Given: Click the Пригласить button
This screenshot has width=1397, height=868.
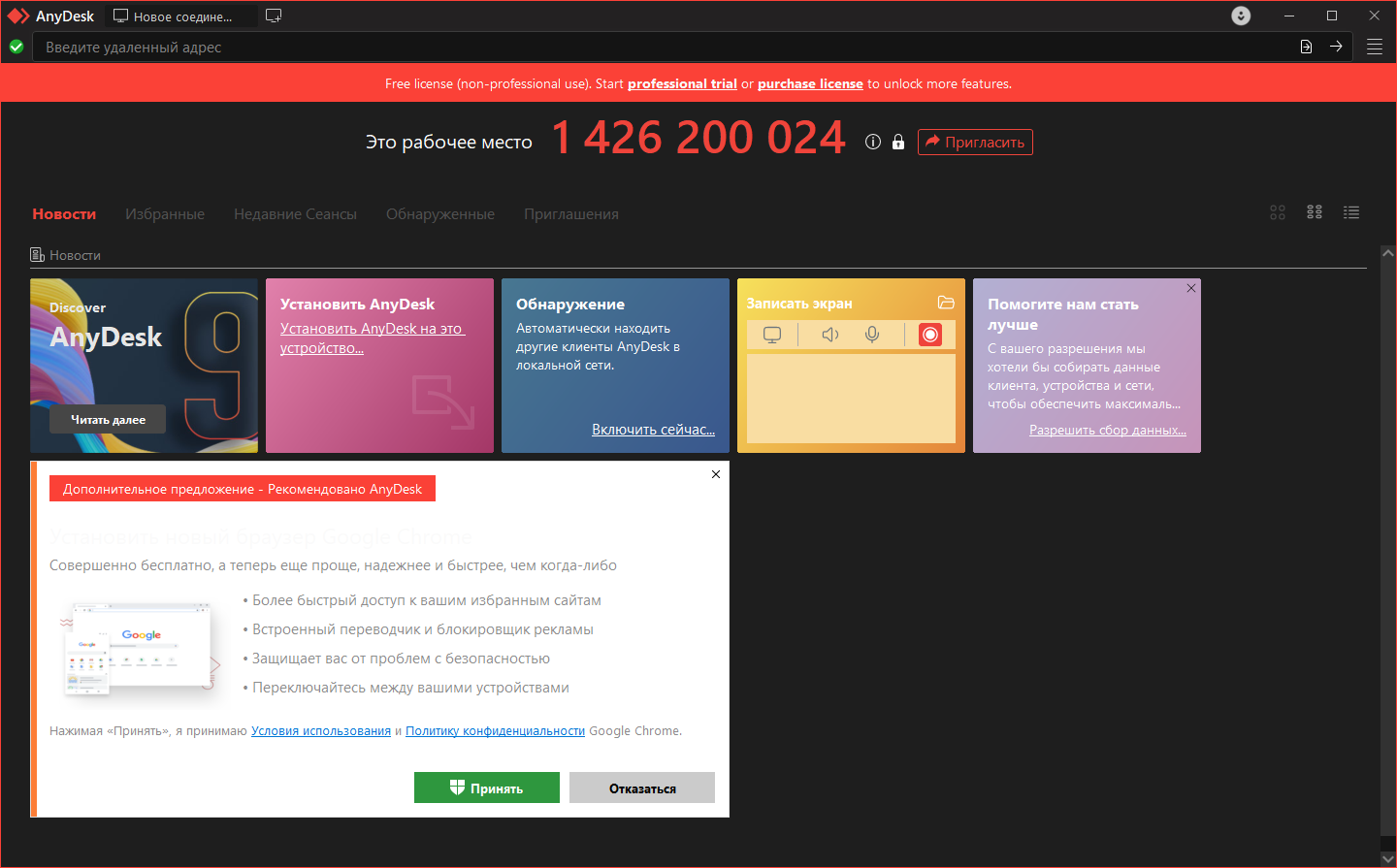Looking at the screenshot, I should 975,142.
